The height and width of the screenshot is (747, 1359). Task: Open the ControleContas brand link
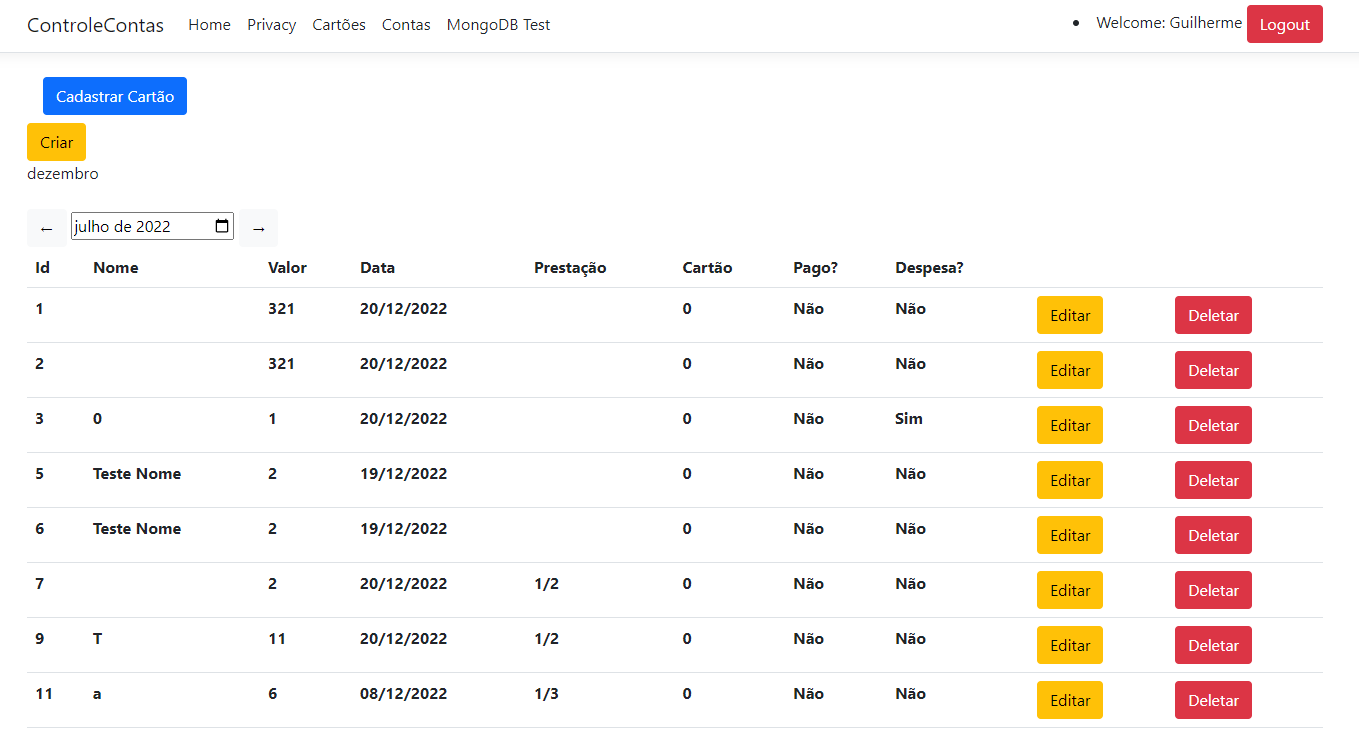coord(95,25)
